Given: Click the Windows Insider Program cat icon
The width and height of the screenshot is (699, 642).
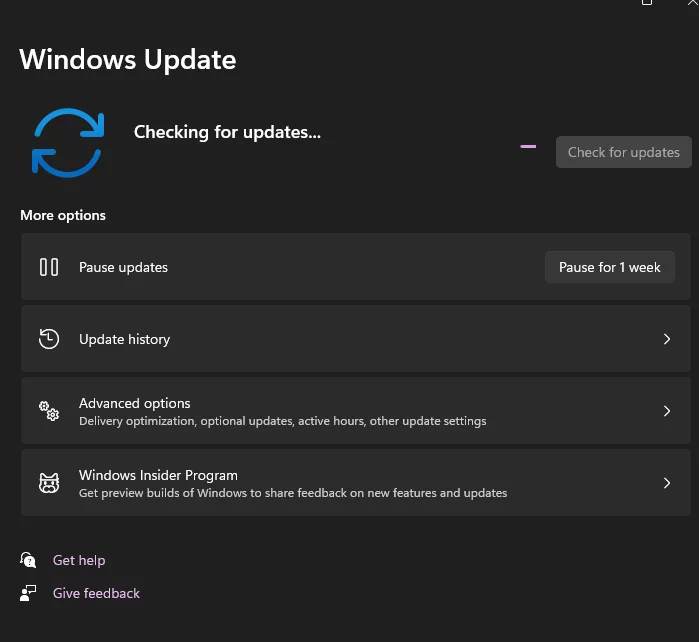Looking at the screenshot, I should click(49, 483).
